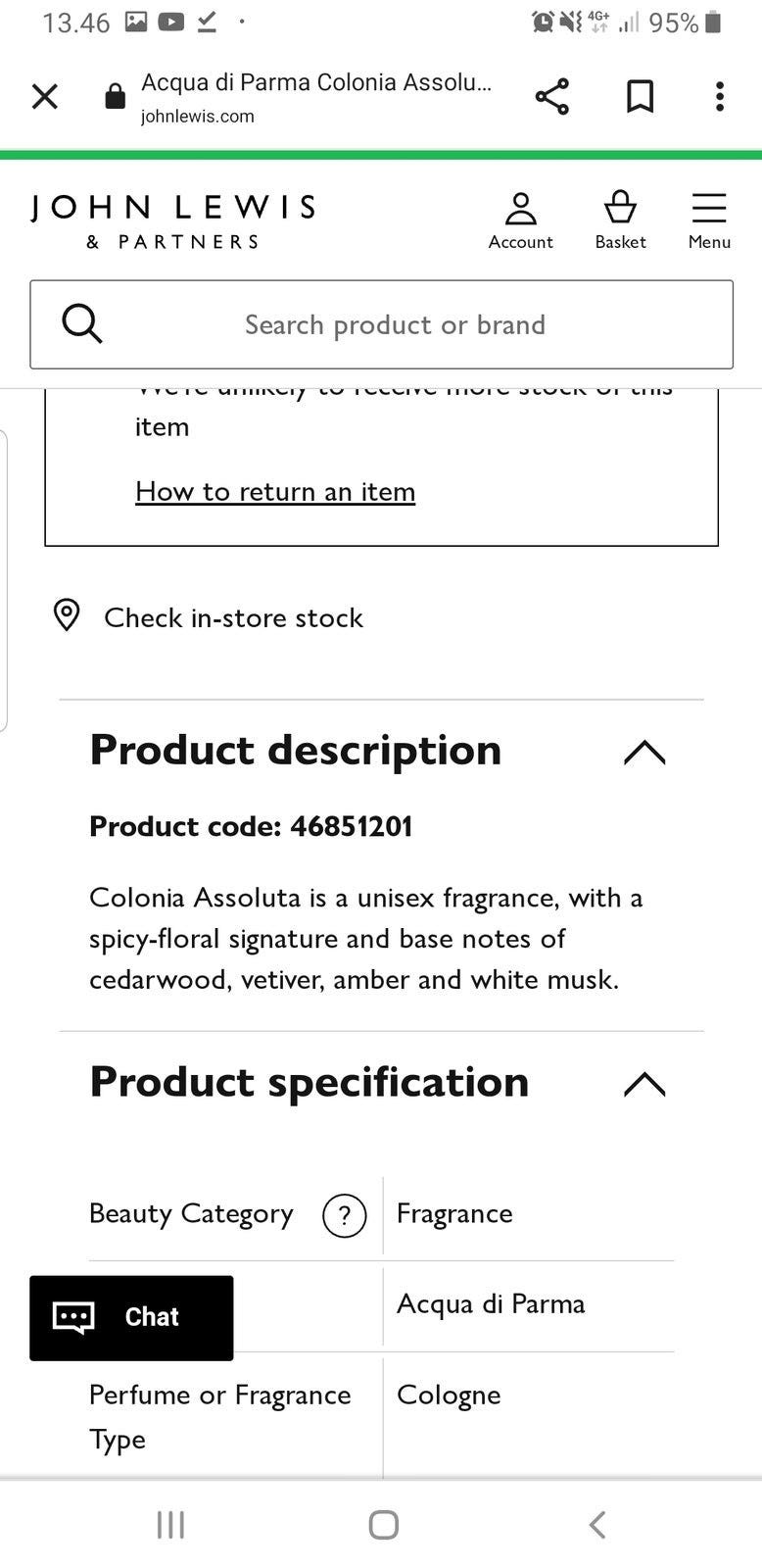762x1568 pixels.
Task: Tap the search magnifier icon
Action: point(82,324)
